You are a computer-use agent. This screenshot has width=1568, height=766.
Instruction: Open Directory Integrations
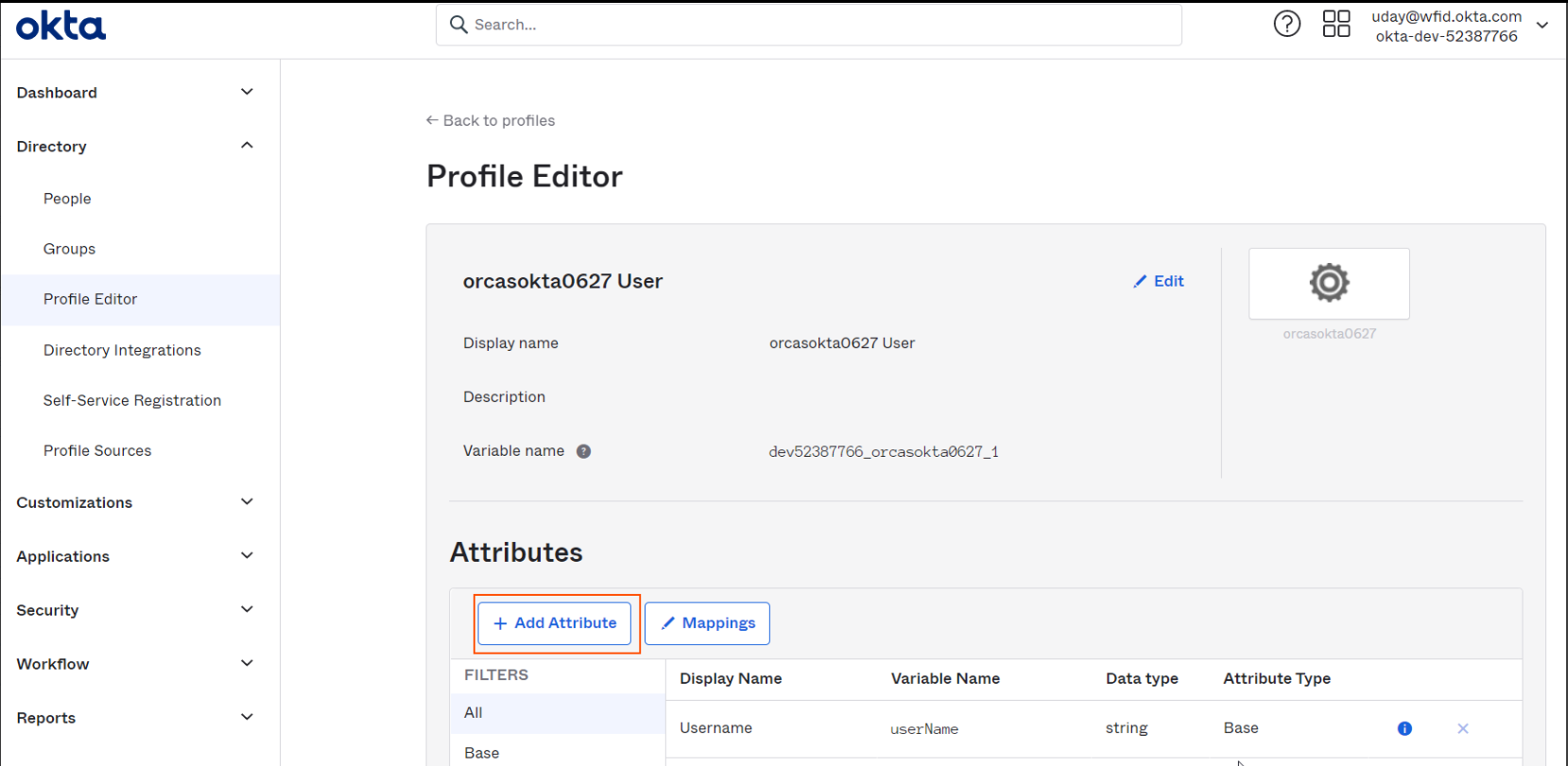[122, 350]
